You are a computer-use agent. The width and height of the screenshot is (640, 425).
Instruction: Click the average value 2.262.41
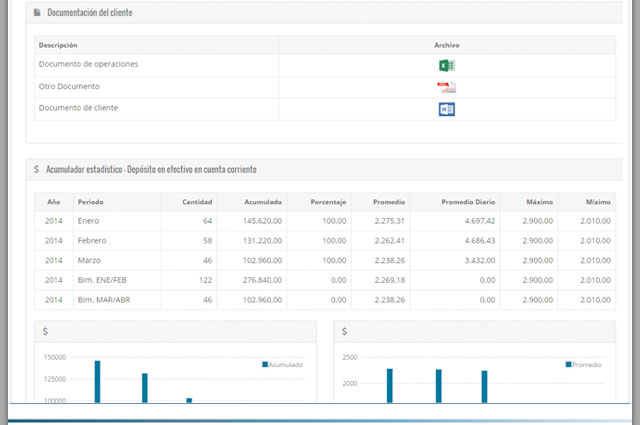(390, 240)
